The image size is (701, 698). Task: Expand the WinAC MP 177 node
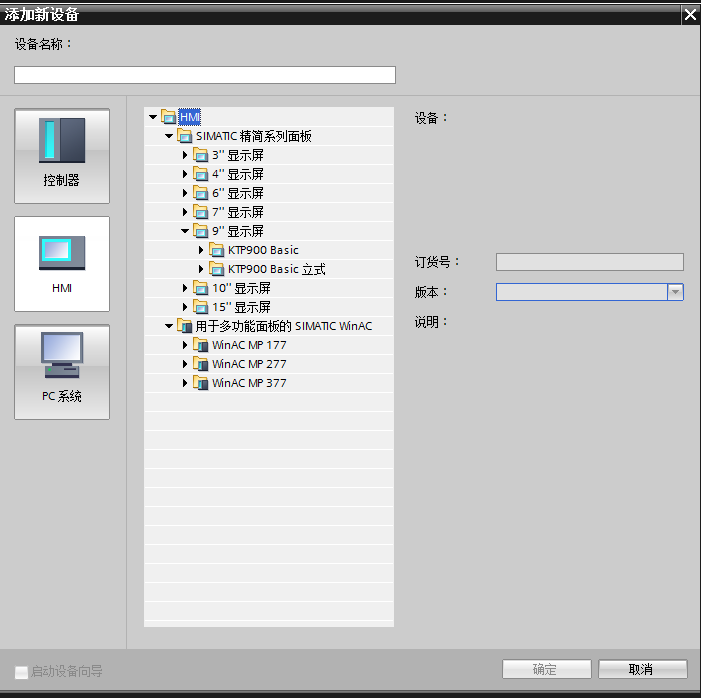(x=185, y=345)
